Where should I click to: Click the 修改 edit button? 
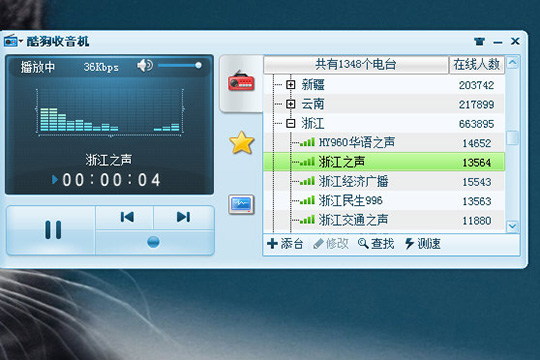[331, 244]
